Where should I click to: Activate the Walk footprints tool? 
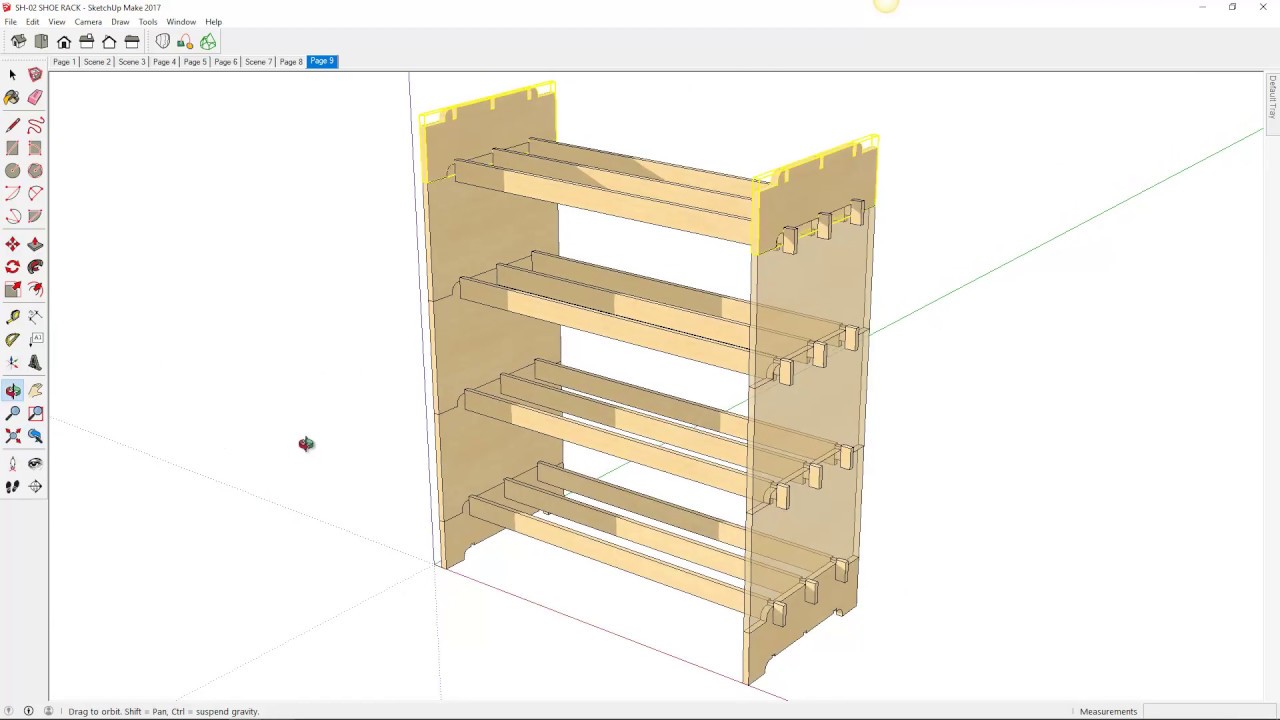[x=12, y=487]
